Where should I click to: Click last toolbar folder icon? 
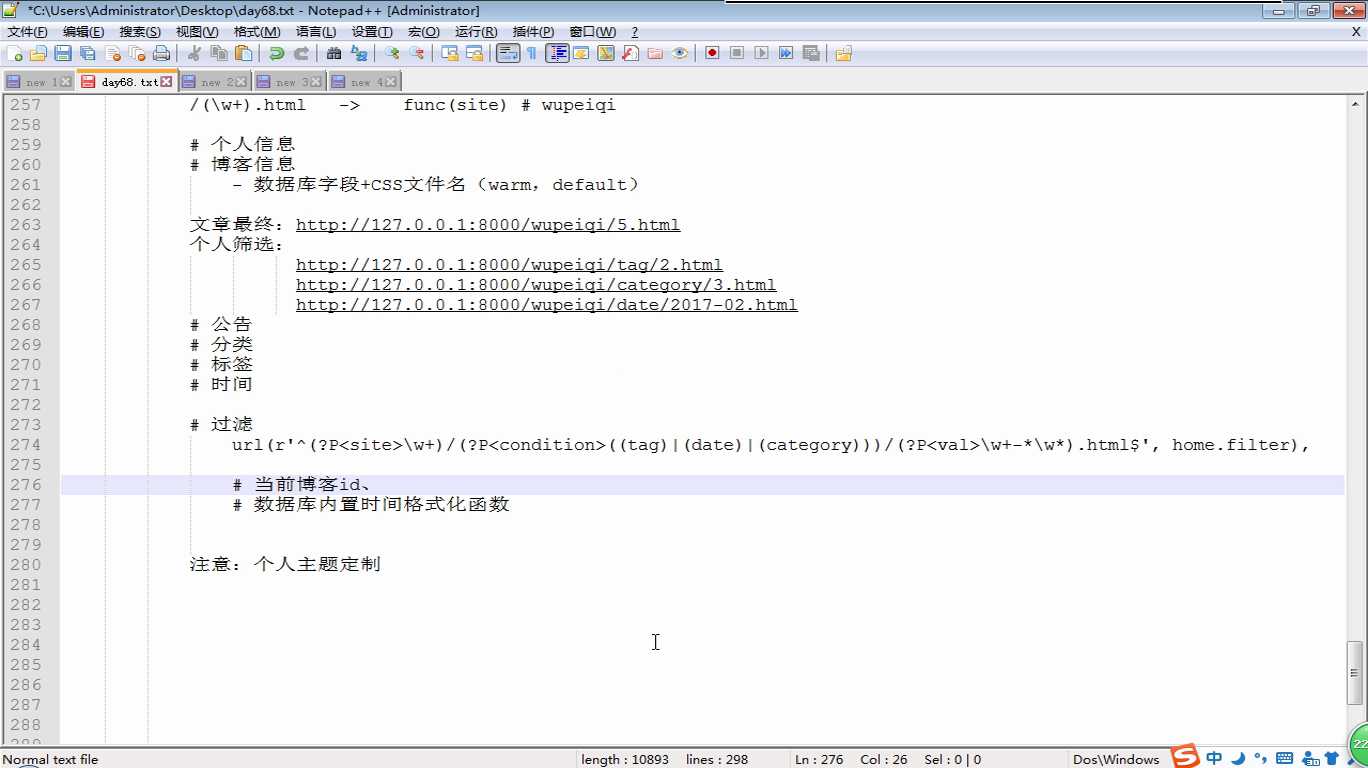844,53
